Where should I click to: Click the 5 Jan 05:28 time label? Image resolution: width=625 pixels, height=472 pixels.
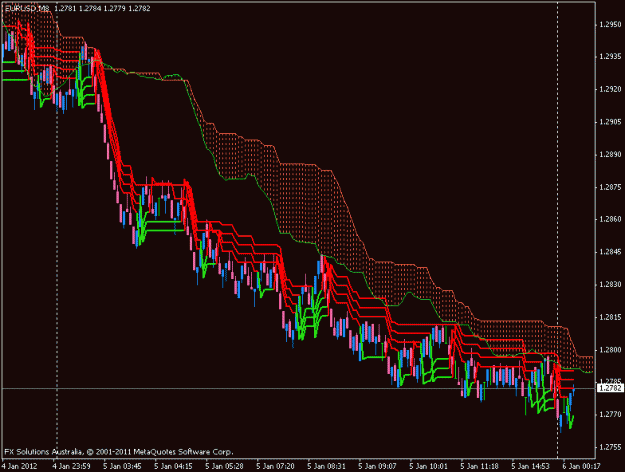tap(225, 466)
